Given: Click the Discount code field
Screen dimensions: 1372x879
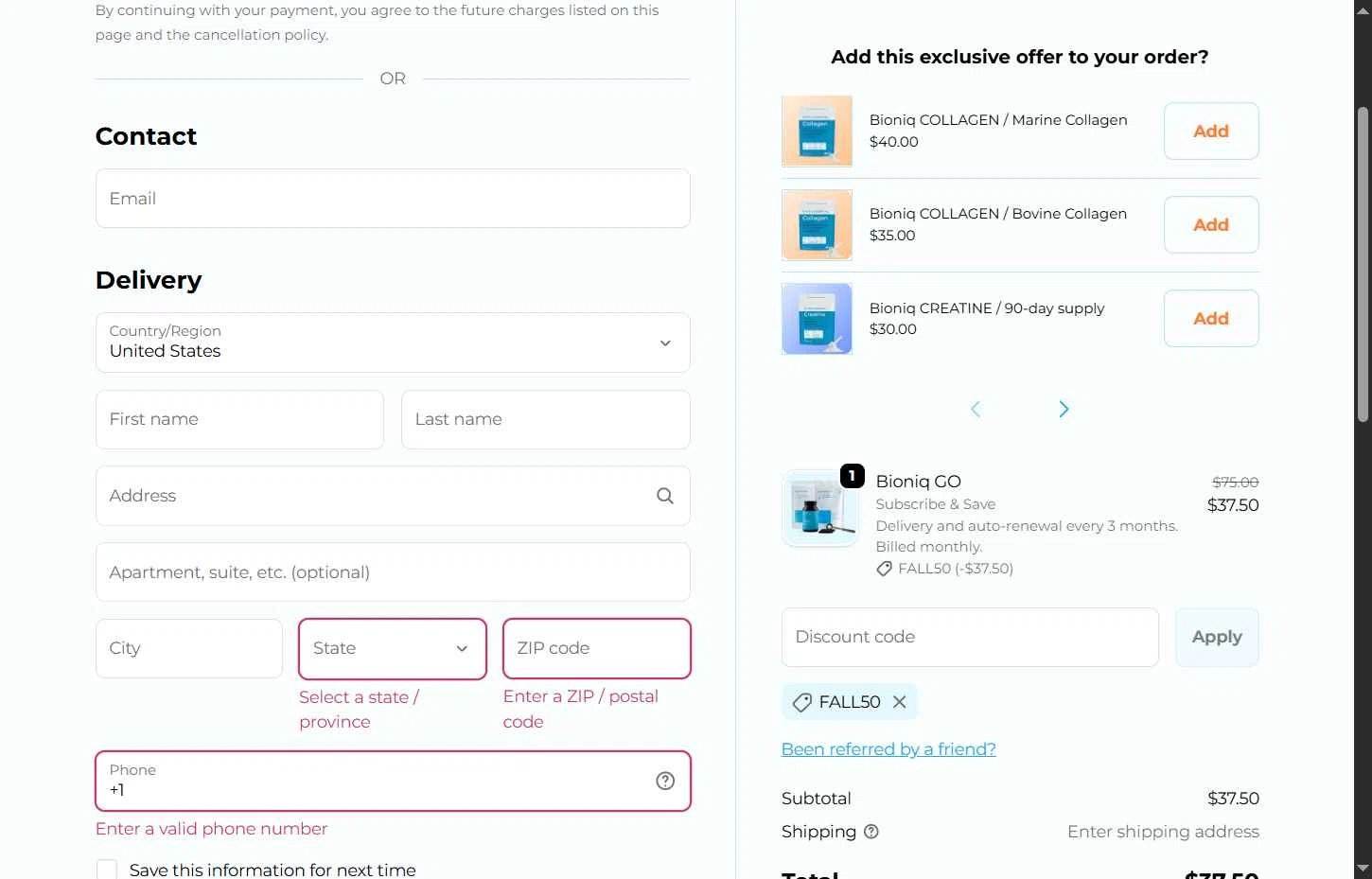Looking at the screenshot, I should (x=970, y=637).
